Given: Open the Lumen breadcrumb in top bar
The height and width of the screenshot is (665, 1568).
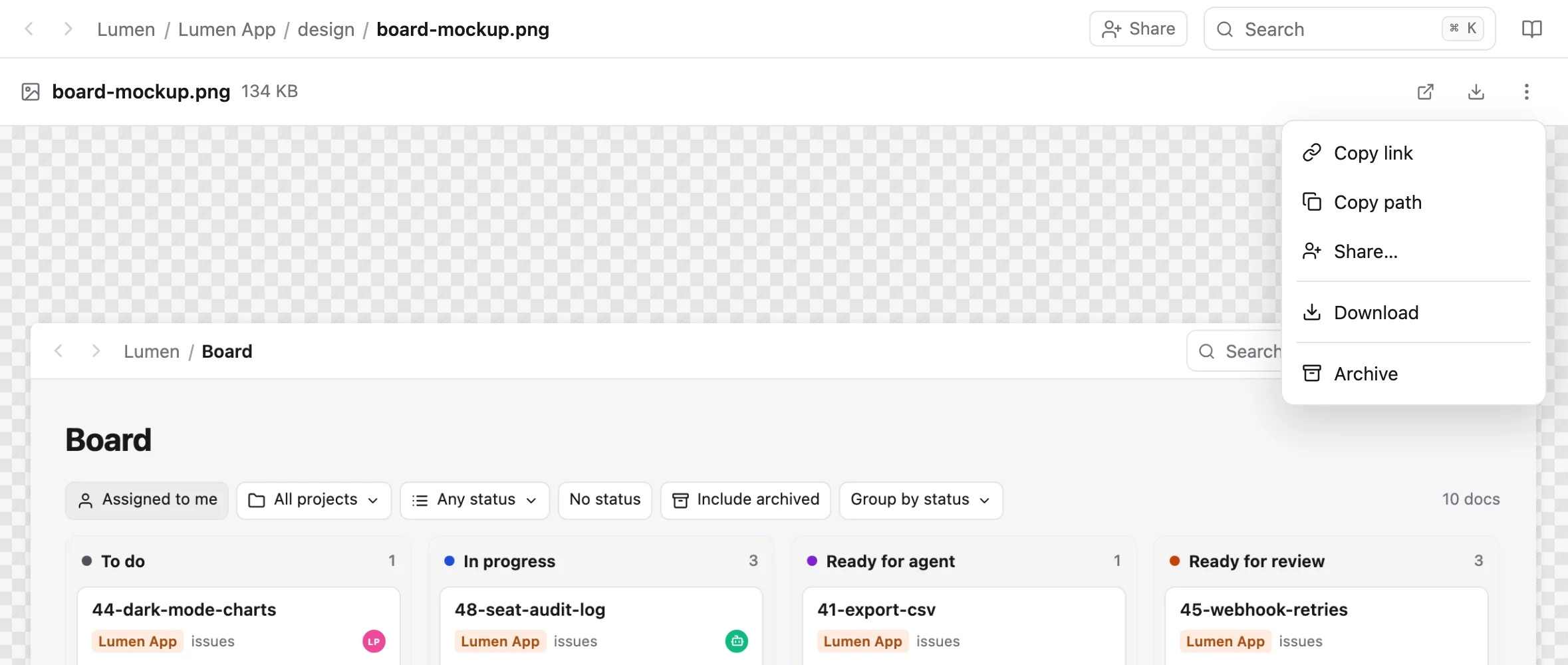Looking at the screenshot, I should coord(126,29).
